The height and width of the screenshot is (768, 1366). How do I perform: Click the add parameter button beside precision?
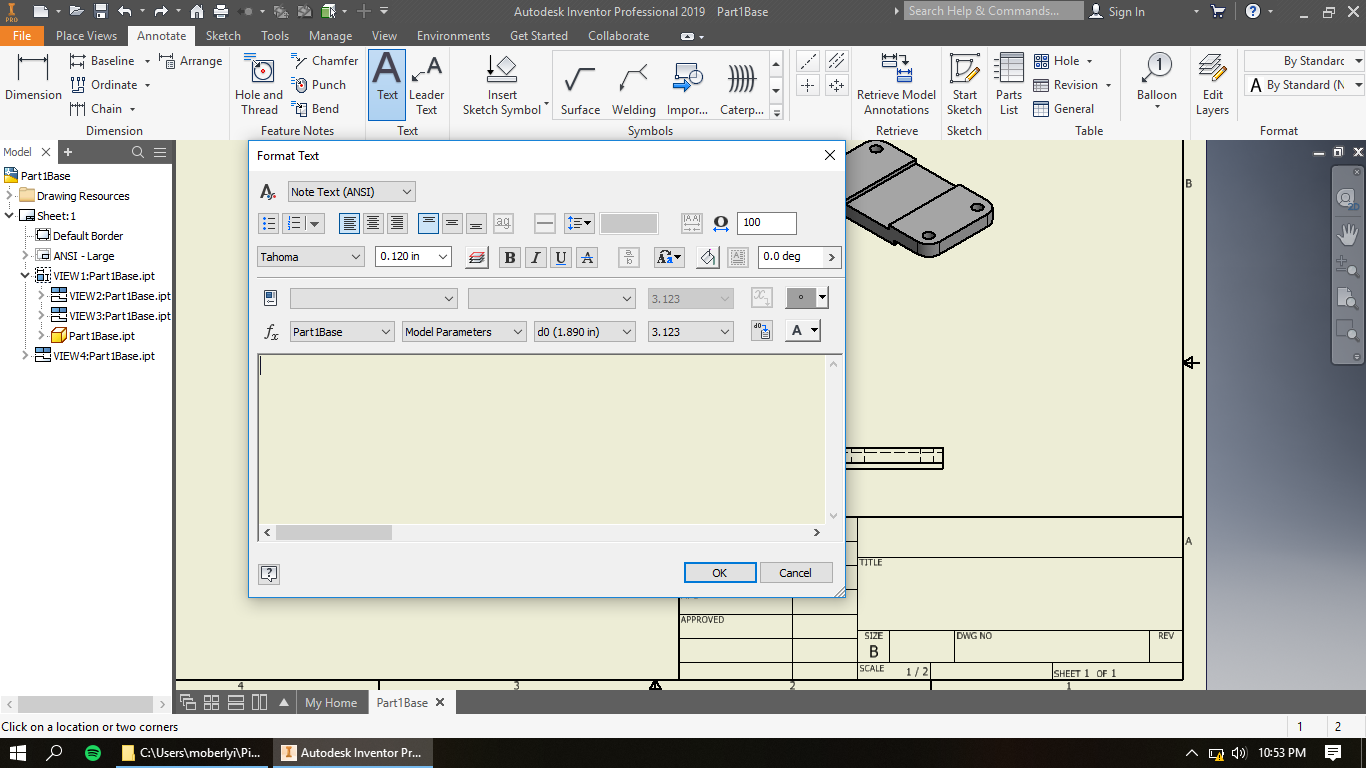(x=761, y=331)
